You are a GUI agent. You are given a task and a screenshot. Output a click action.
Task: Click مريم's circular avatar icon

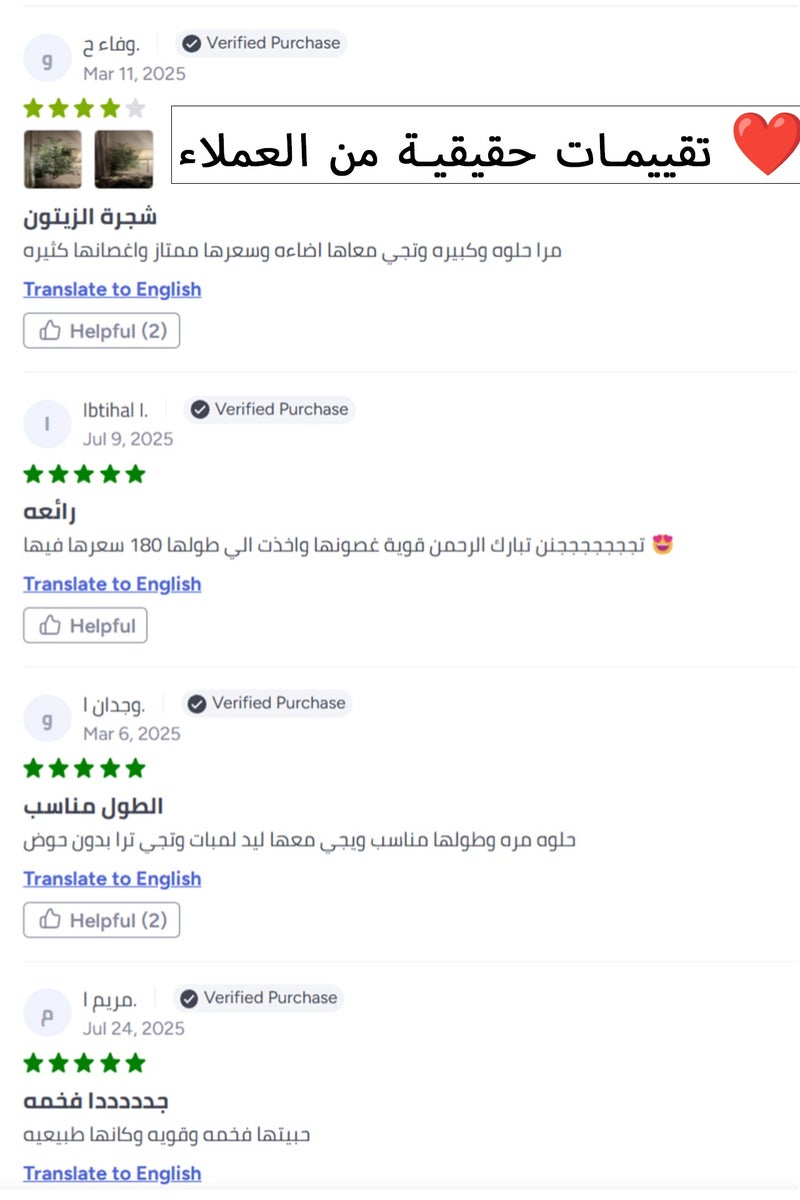[x=47, y=1012]
